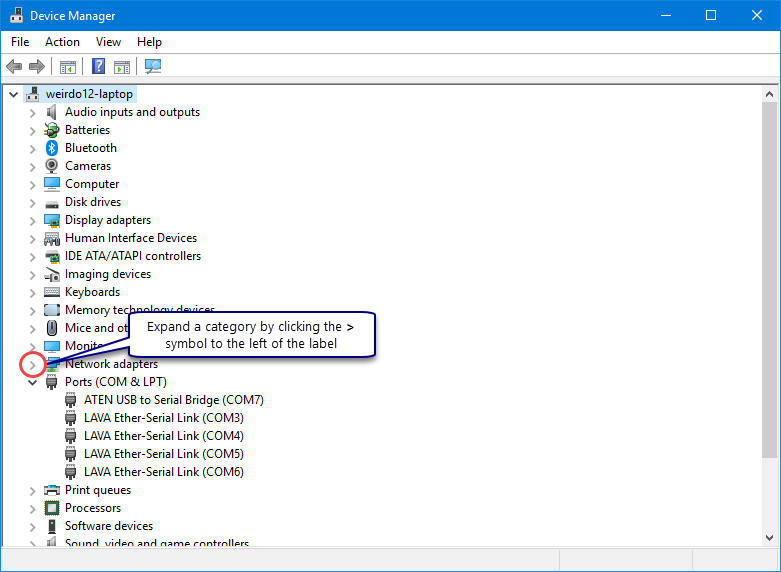Click the Bluetooth category icon

(52, 148)
